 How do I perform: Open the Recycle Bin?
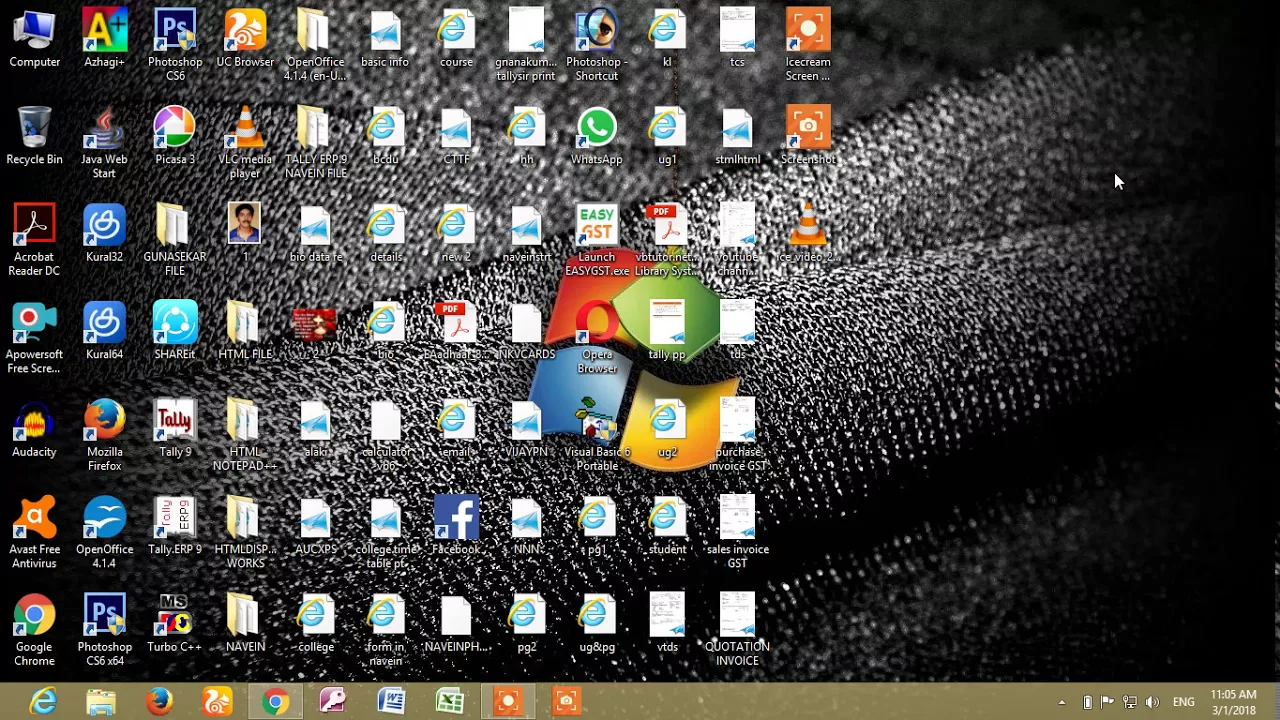tap(34, 137)
